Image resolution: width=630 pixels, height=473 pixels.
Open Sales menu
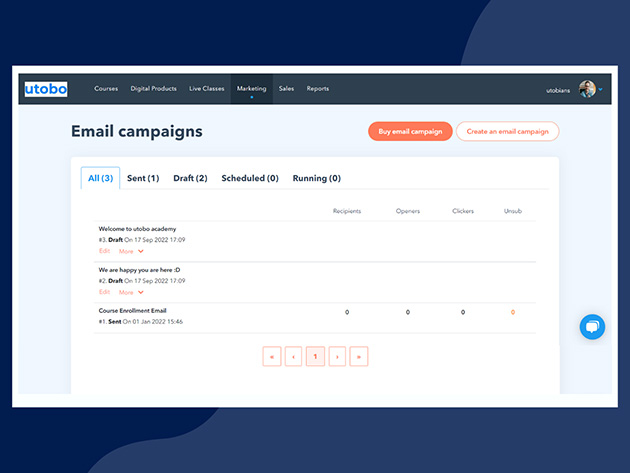pos(286,88)
